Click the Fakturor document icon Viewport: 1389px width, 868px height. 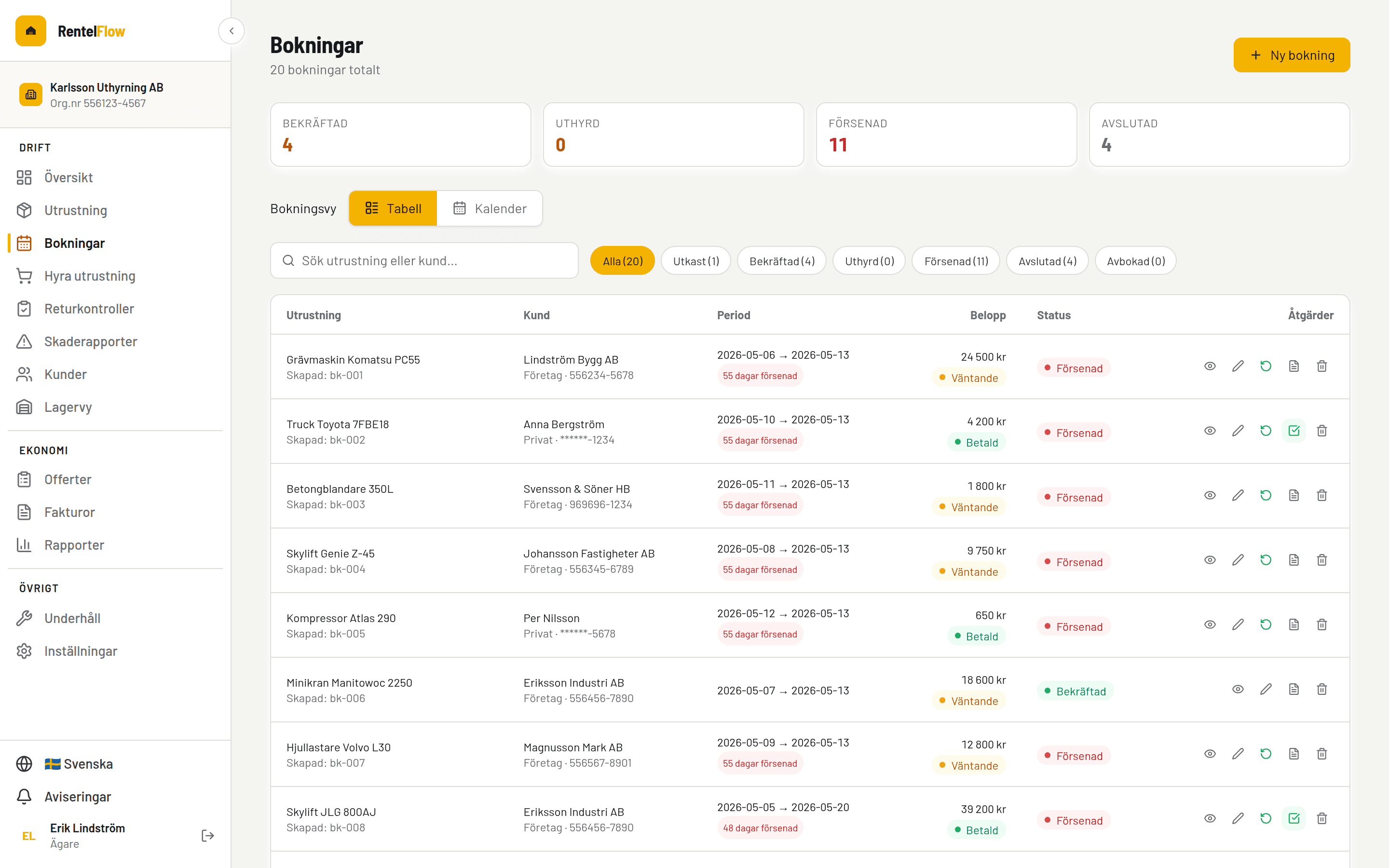click(x=24, y=512)
